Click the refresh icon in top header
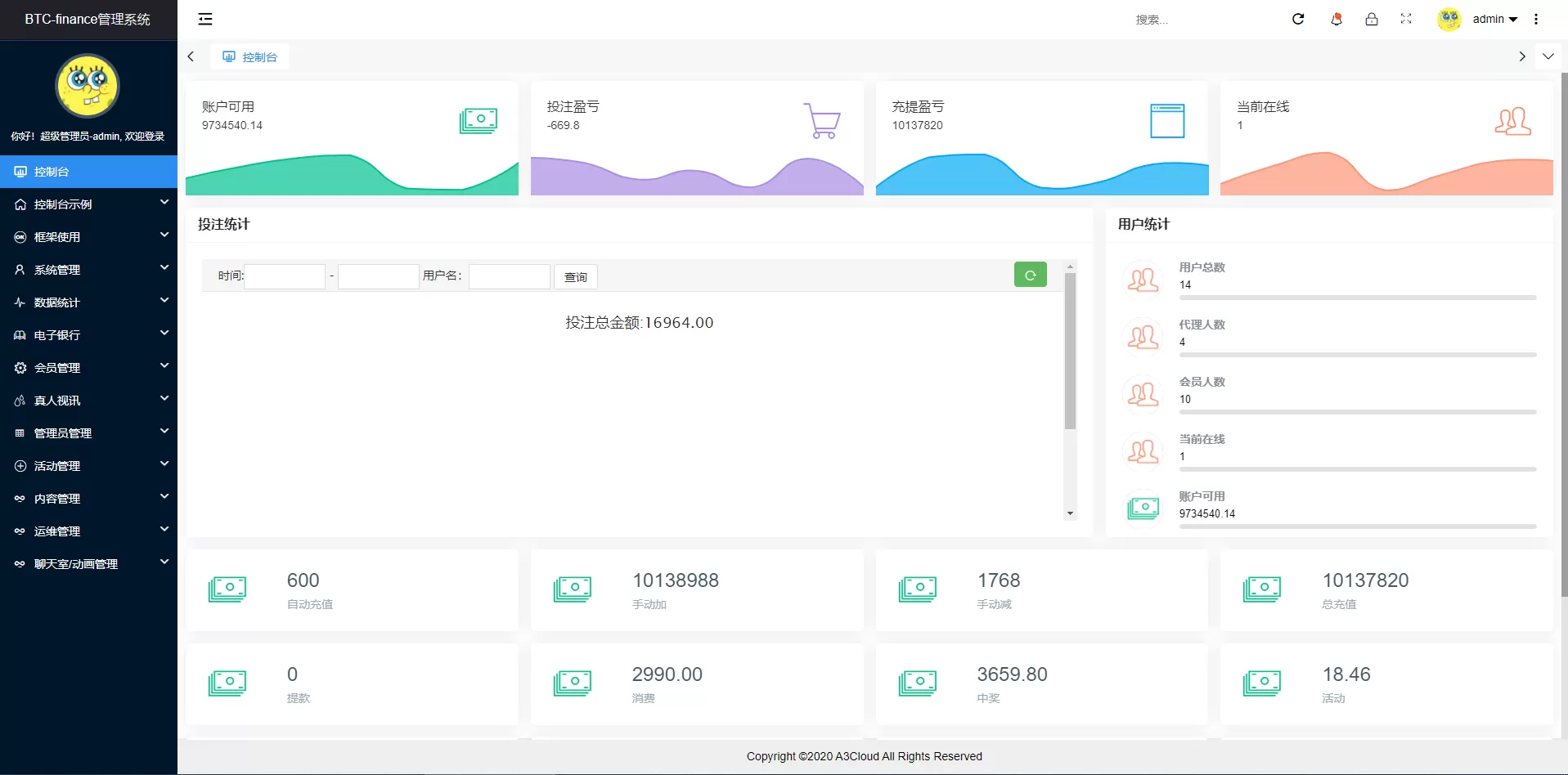Screen dimensions: 1568x775 click(x=1298, y=19)
